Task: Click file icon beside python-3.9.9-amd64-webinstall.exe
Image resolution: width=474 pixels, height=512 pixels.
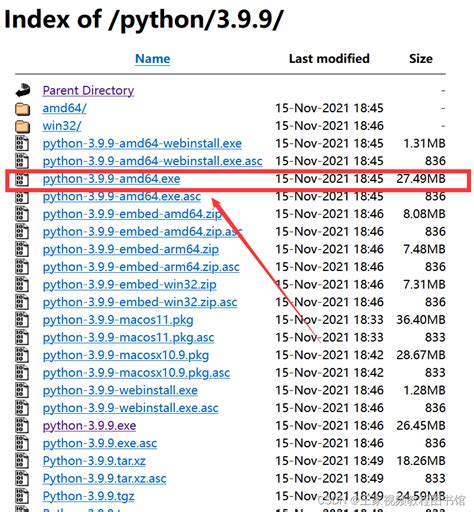Action: [x=22, y=144]
